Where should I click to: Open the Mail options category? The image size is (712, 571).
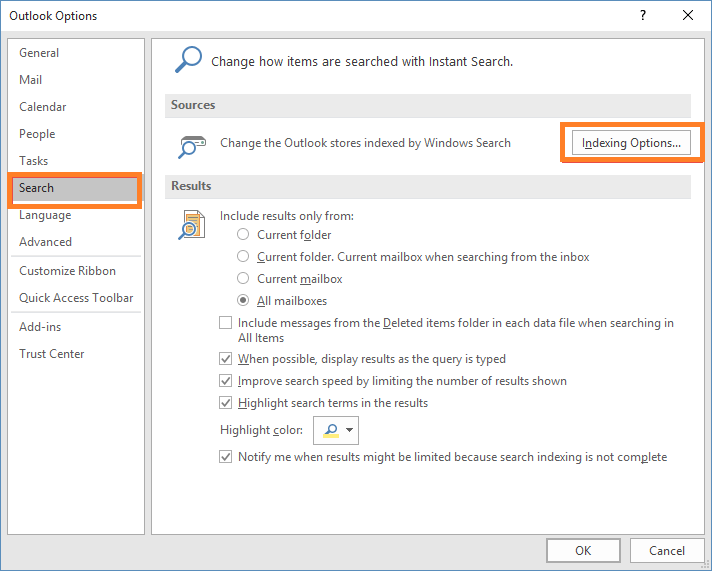tap(75, 80)
